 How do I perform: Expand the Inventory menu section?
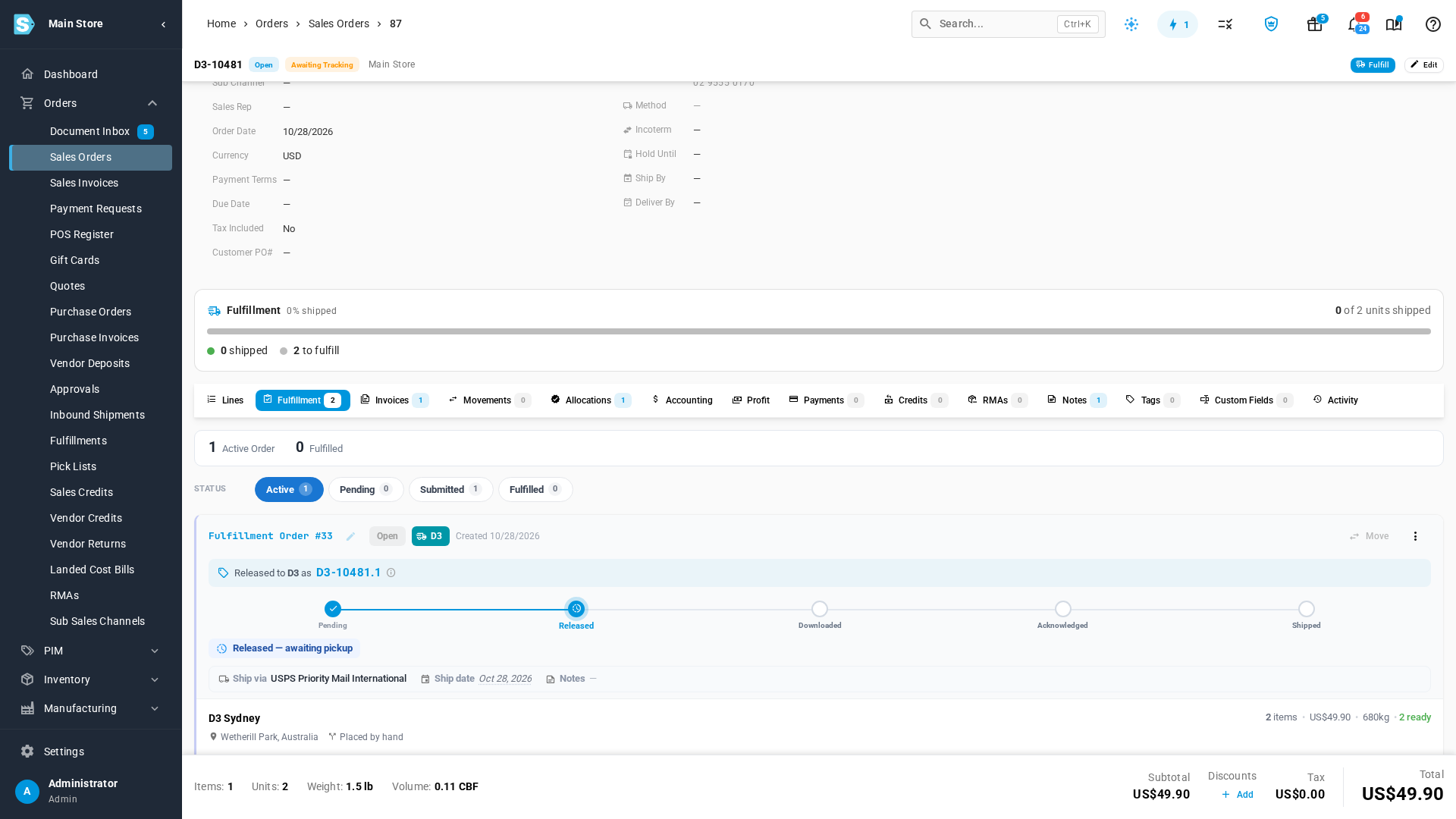tap(155, 679)
